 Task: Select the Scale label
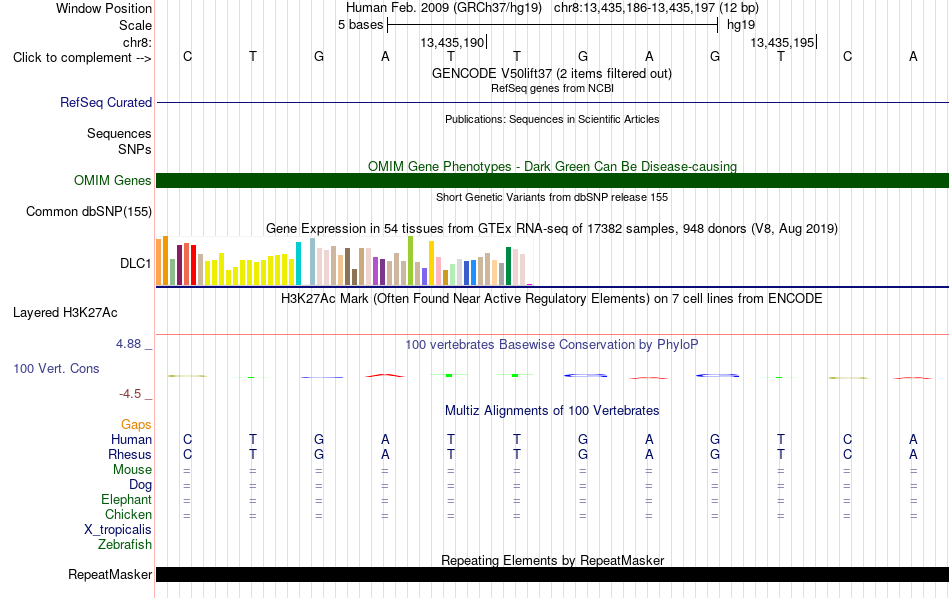[x=135, y=25]
